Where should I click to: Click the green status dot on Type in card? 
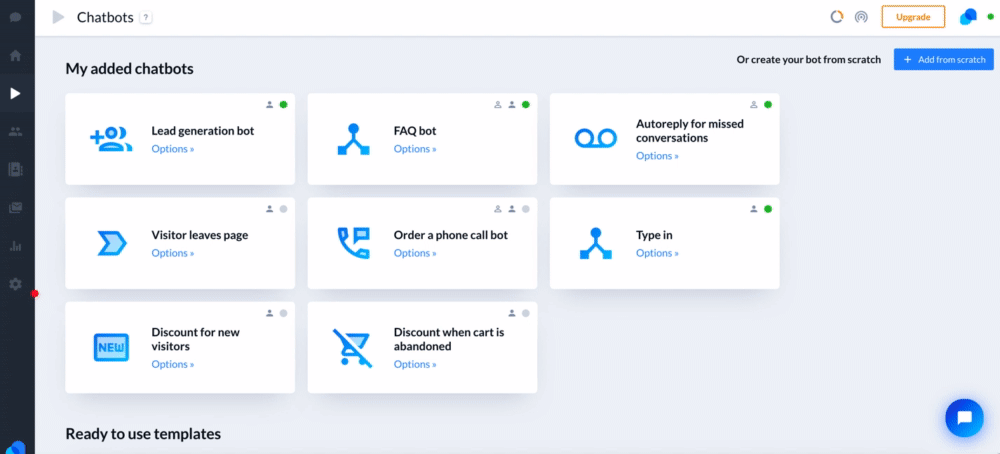point(768,209)
